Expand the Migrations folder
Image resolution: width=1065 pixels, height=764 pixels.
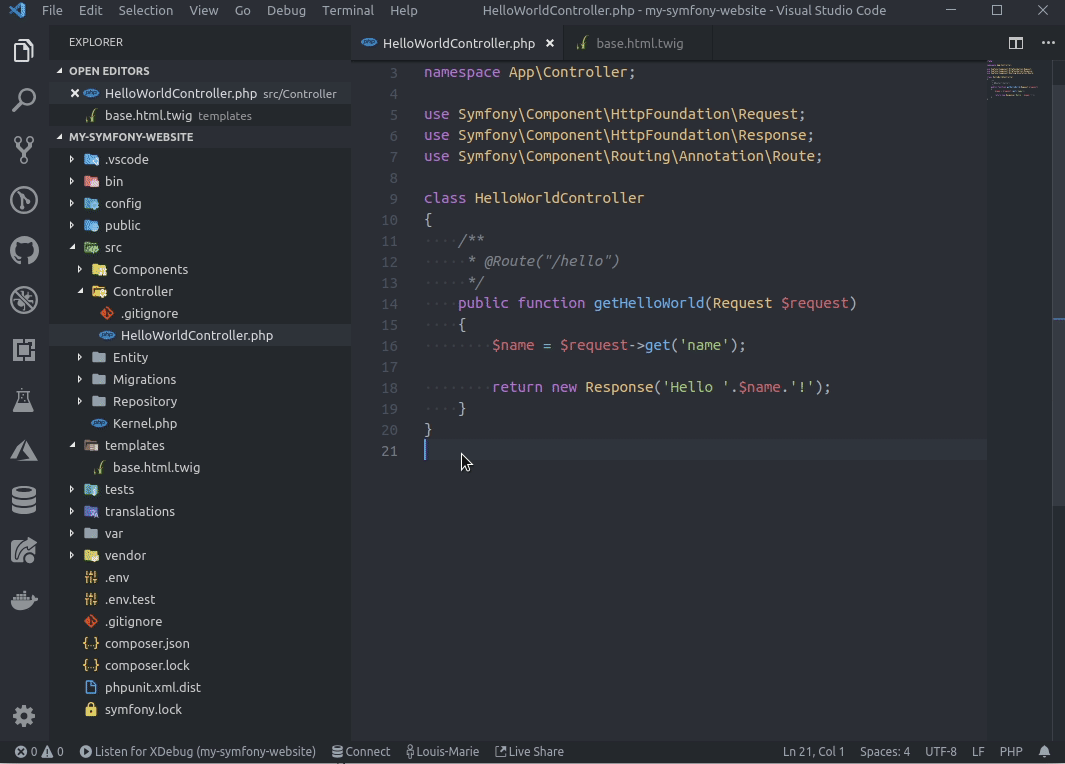coord(80,379)
